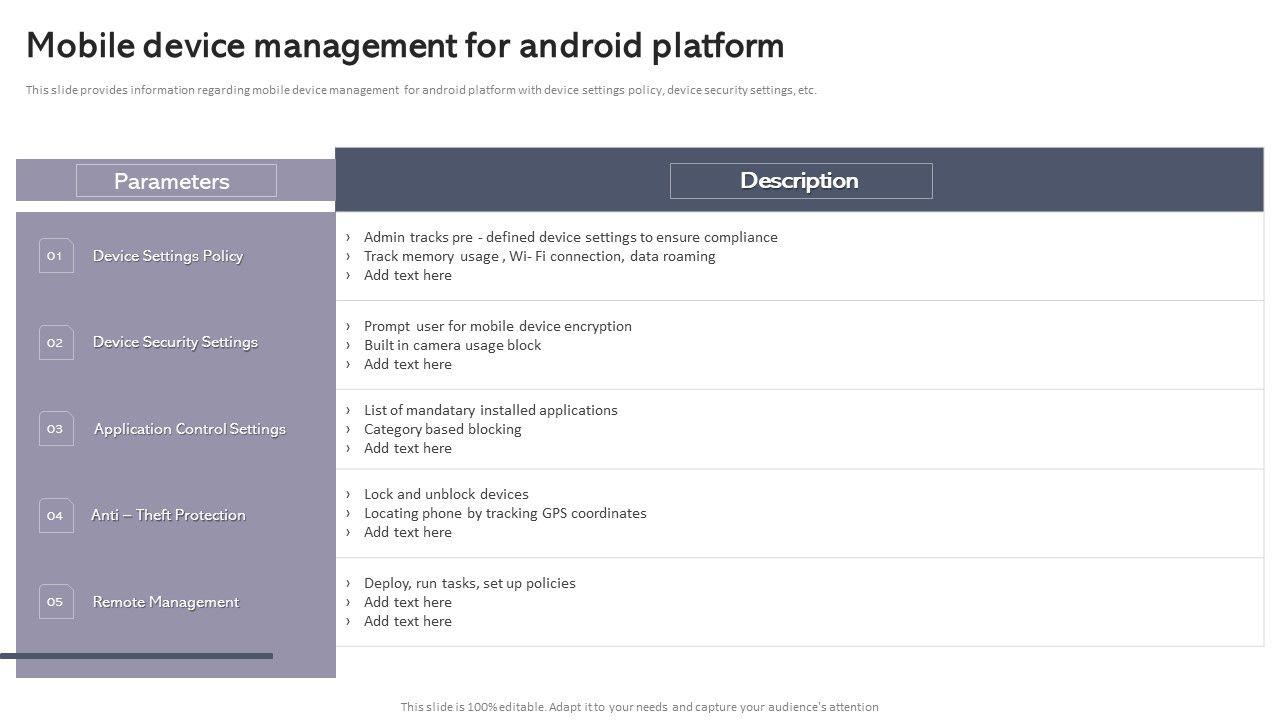The image size is (1280, 720).
Task: Select the Device Security Settings label
Action: pos(175,342)
